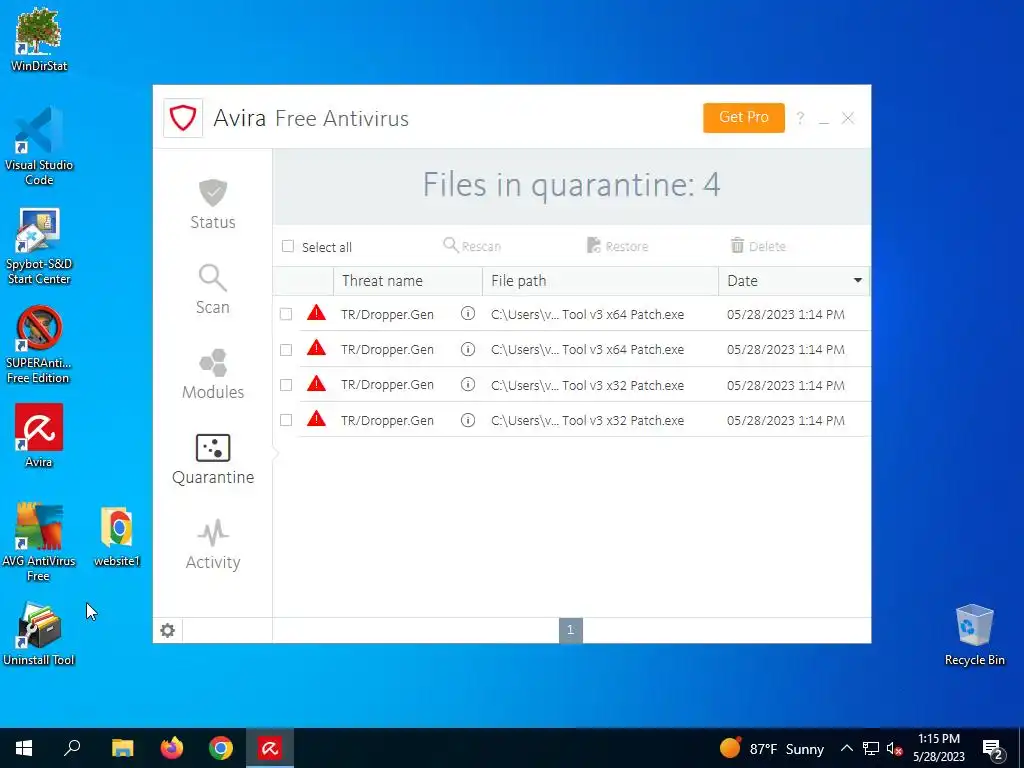Open taskbar search
1024x768 pixels.
(x=72, y=748)
